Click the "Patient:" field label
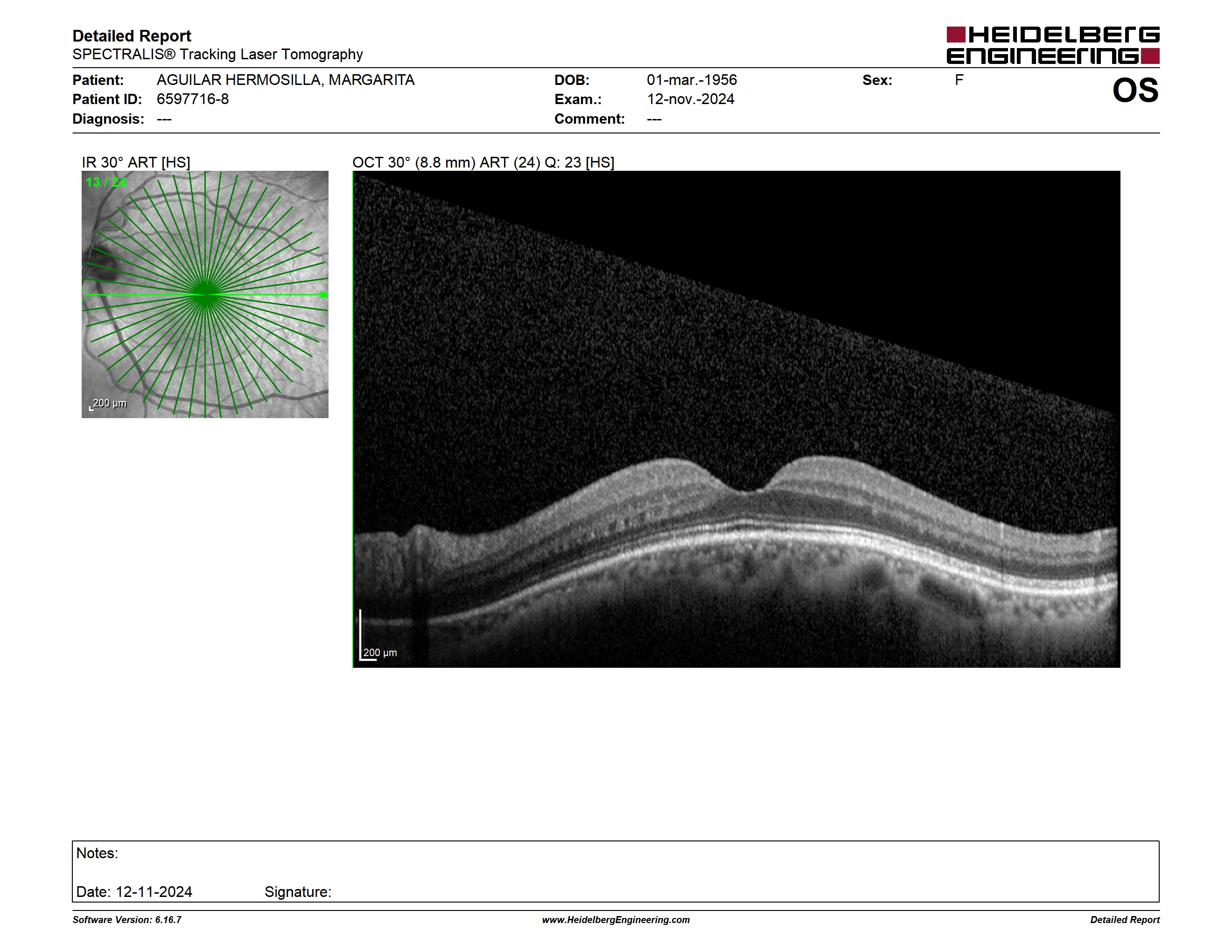Screen dimensions: 1232x952 [x=98, y=80]
